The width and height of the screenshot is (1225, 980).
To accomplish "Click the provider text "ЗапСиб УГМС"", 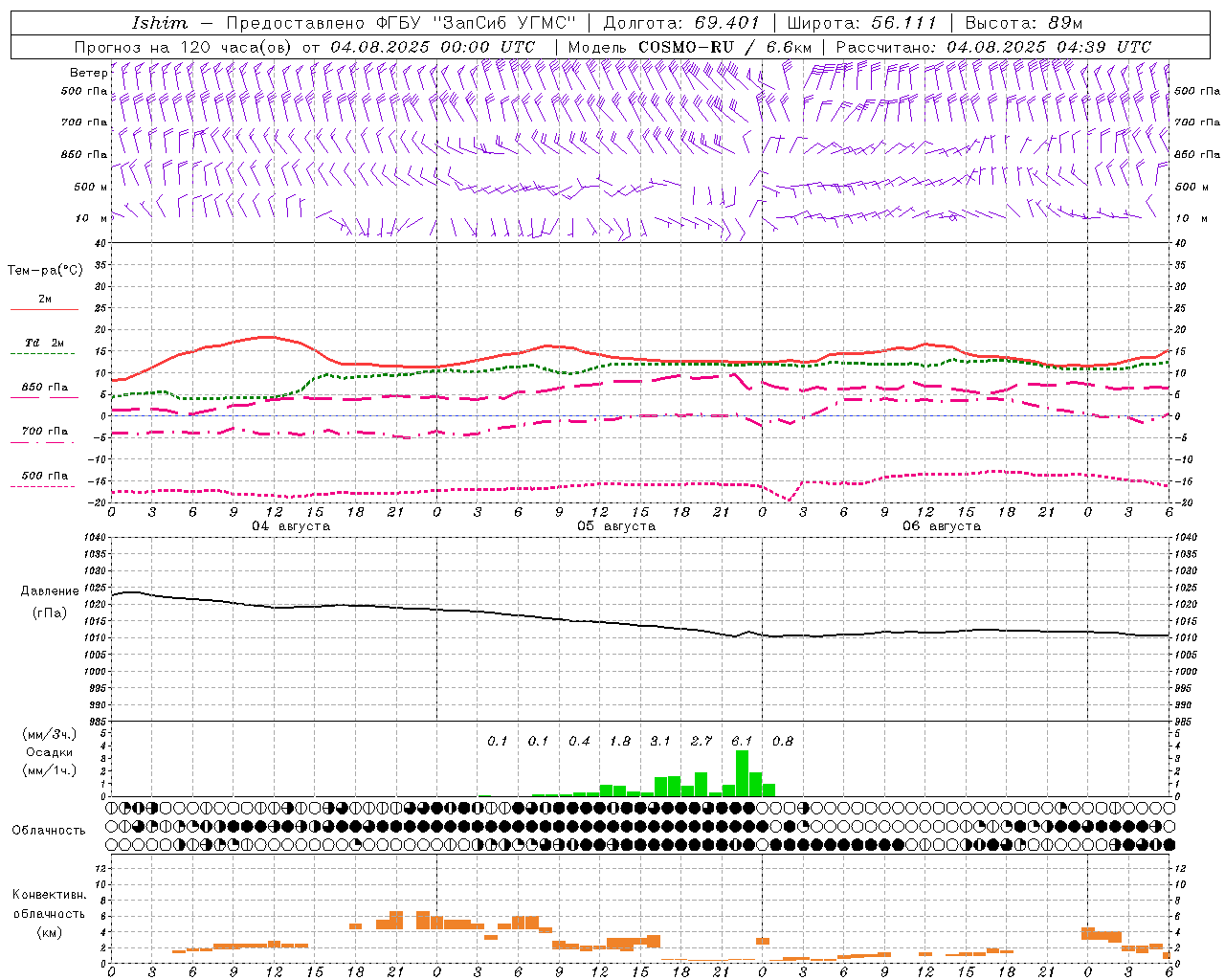I will [x=503, y=23].
